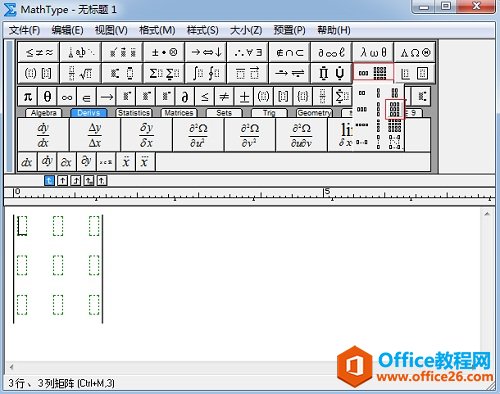Screen dimensions: 500x394
Task: Click the vertical scrollbar up arrow
Action: point(487,214)
